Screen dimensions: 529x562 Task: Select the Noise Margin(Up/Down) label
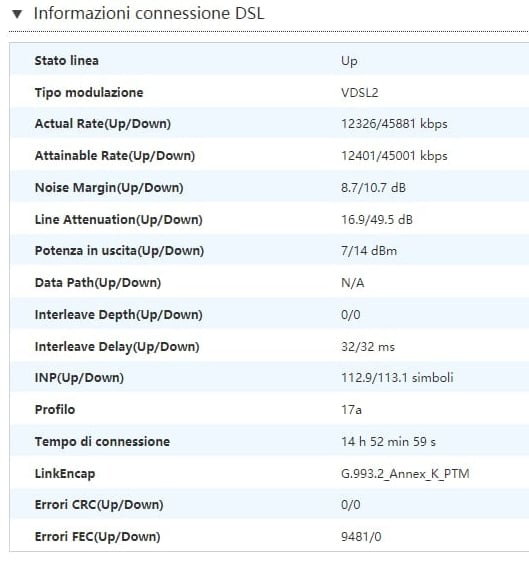point(109,188)
